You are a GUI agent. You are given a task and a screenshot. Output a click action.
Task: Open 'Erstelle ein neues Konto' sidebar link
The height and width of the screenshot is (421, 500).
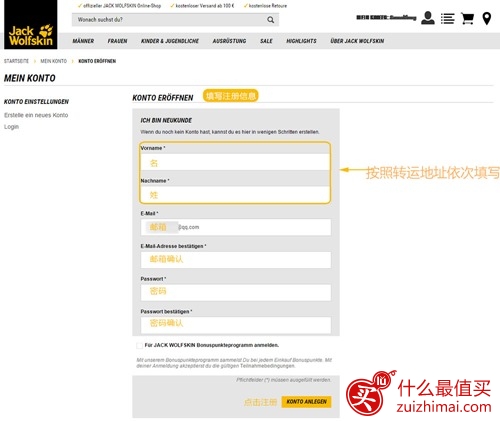click(36, 115)
